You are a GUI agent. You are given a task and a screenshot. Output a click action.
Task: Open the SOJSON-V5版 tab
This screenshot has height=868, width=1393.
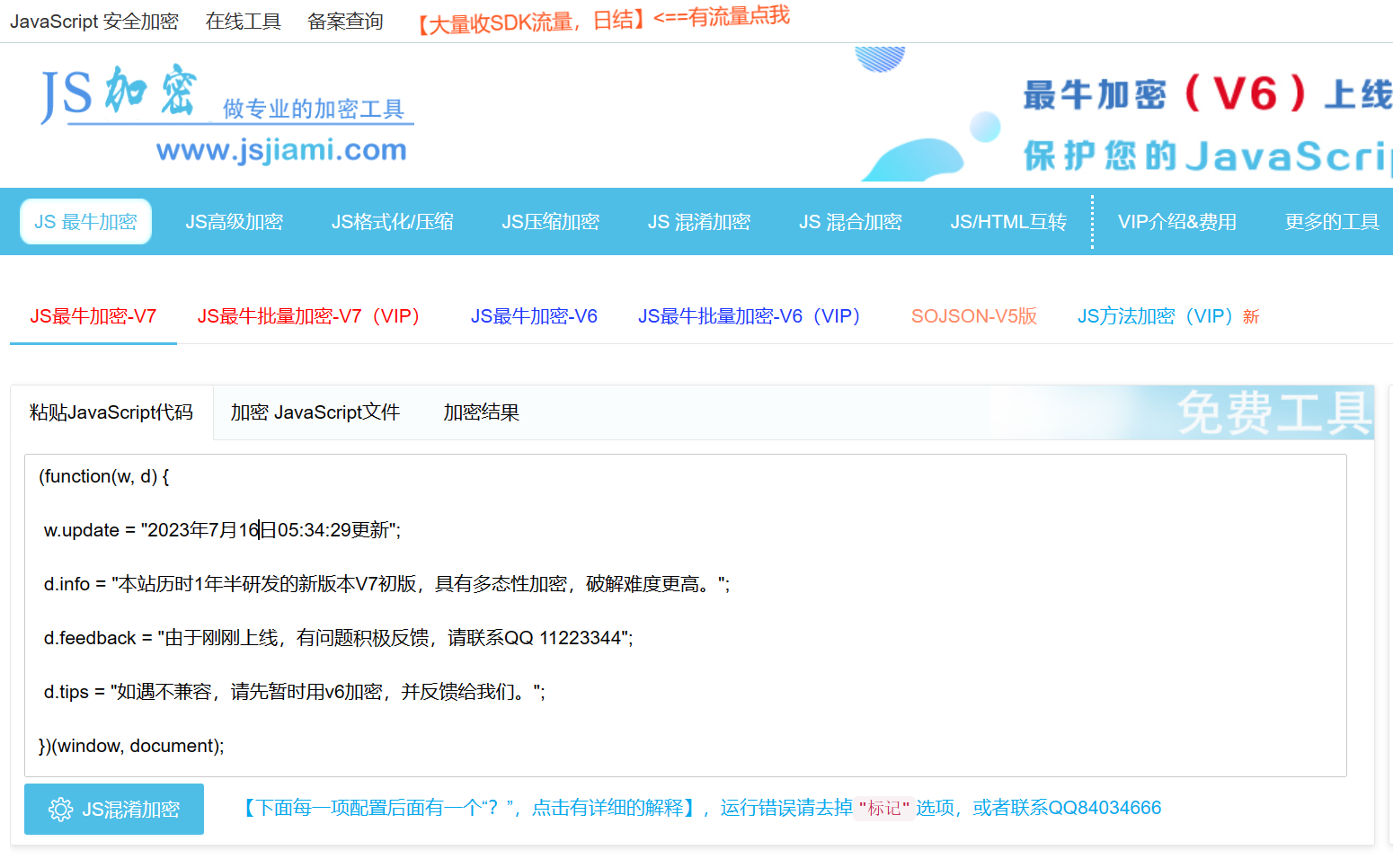973,316
